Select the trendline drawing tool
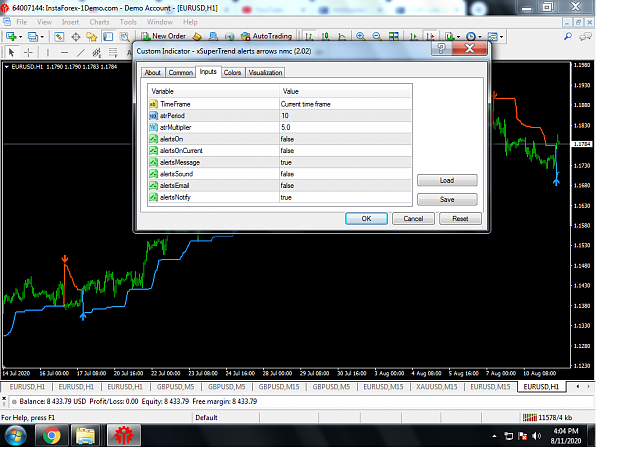This screenshot has height=469, width=625. [81, 52]
